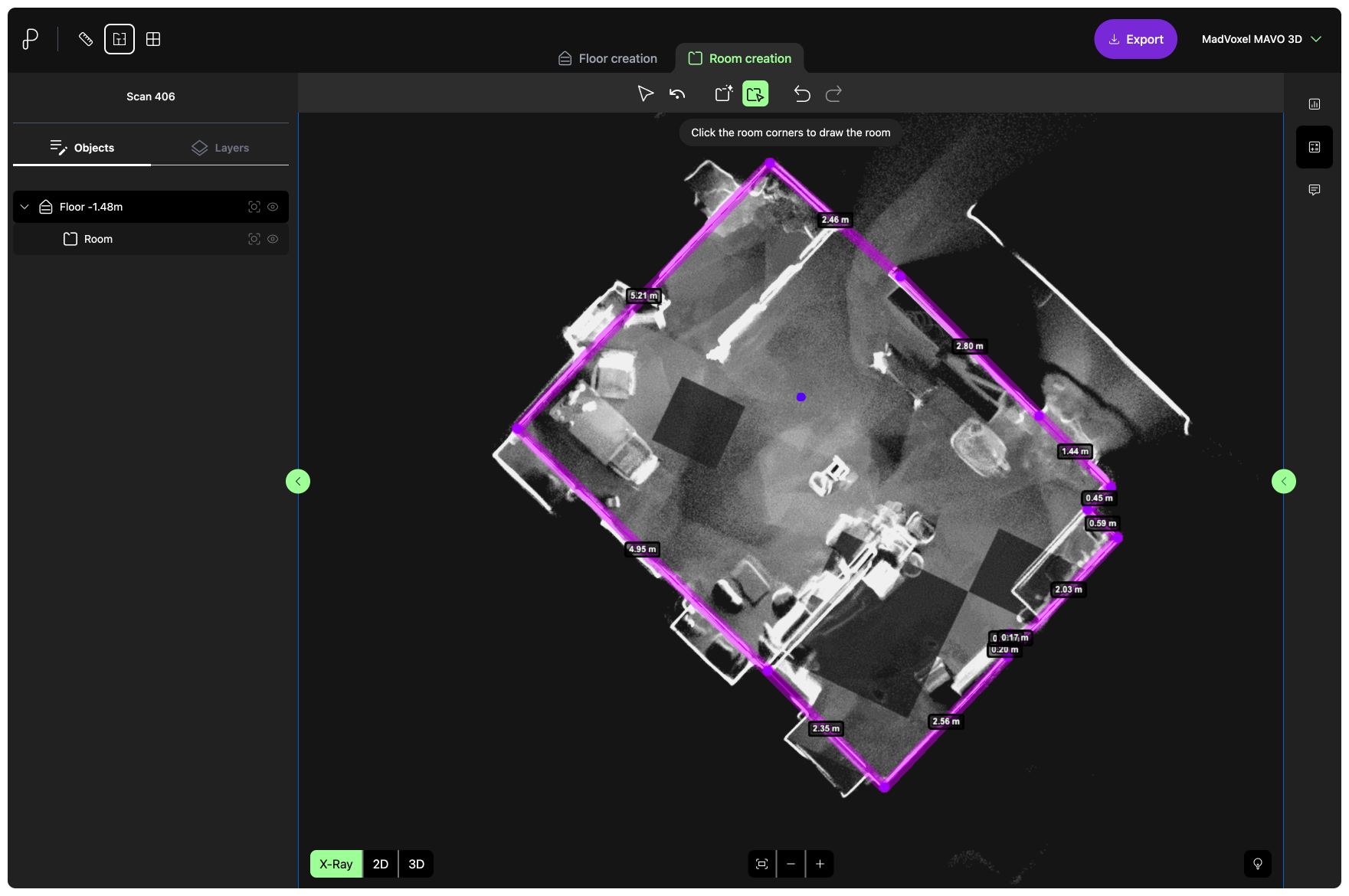Switch to the Floor creation tab

(607, 58)
